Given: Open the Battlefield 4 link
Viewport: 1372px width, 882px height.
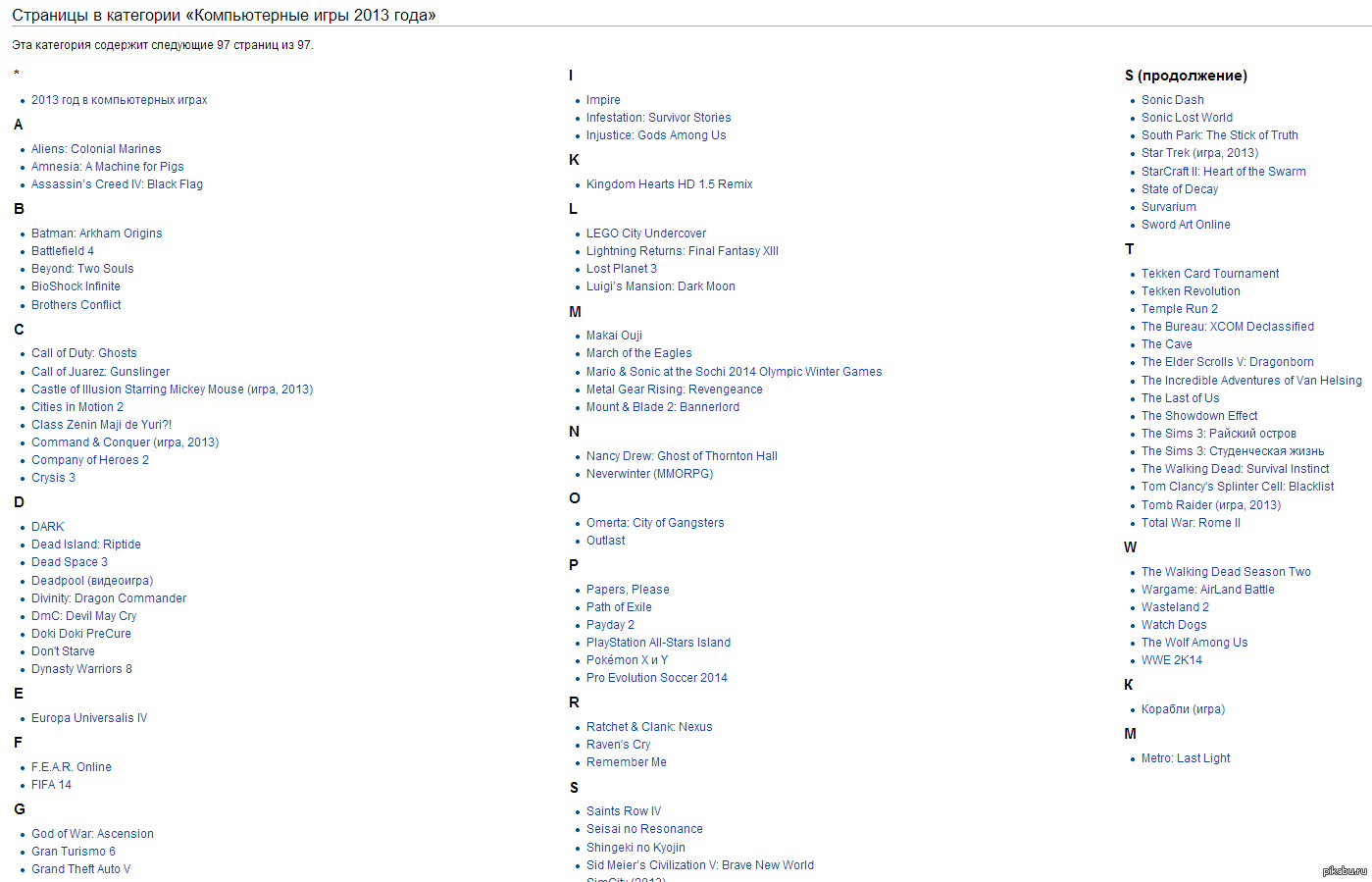Looking at the screenshot, I should 63,251.
